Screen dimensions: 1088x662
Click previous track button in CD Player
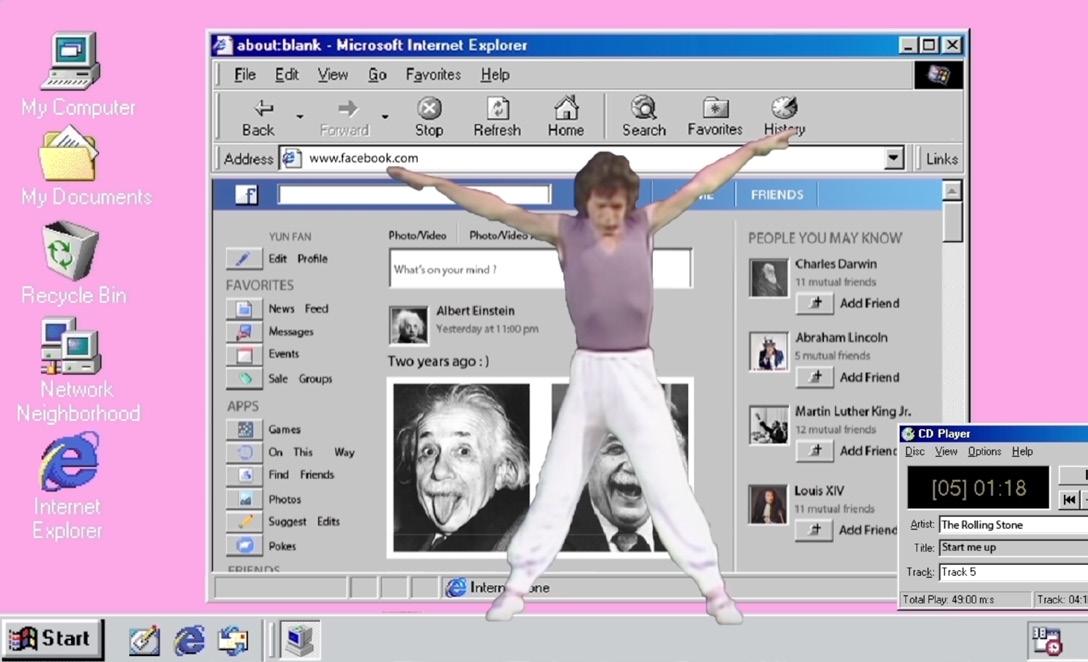[1069, 500]
